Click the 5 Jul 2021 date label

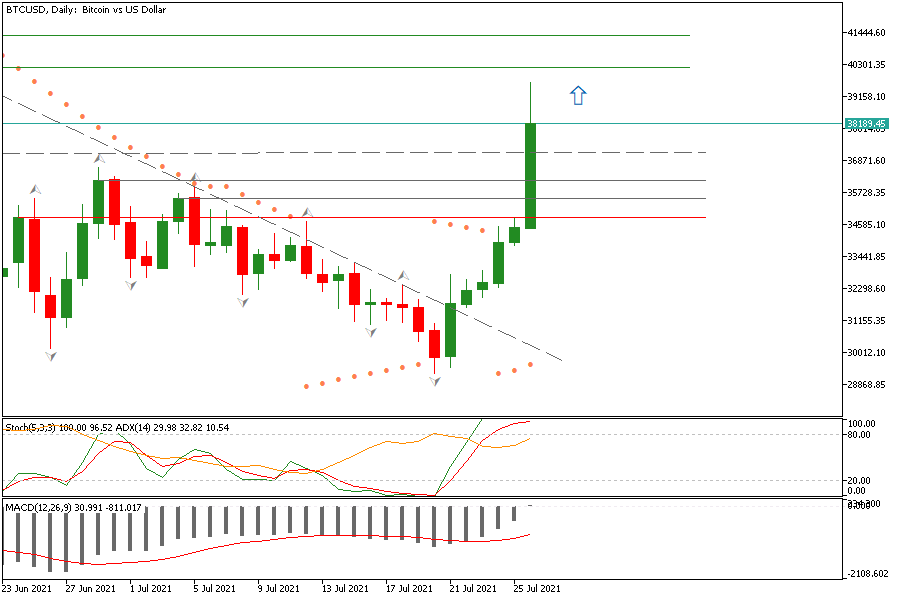coord(215,589)
